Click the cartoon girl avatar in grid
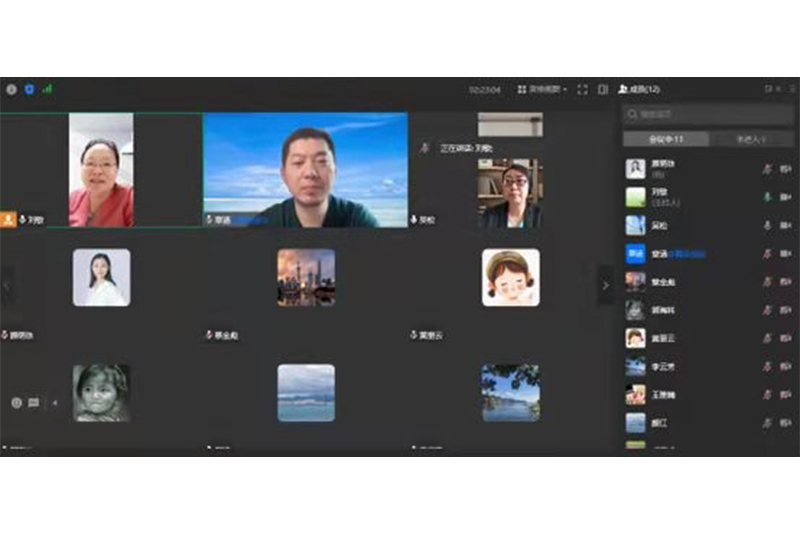 pyautogui.click(x=511, y=277)
